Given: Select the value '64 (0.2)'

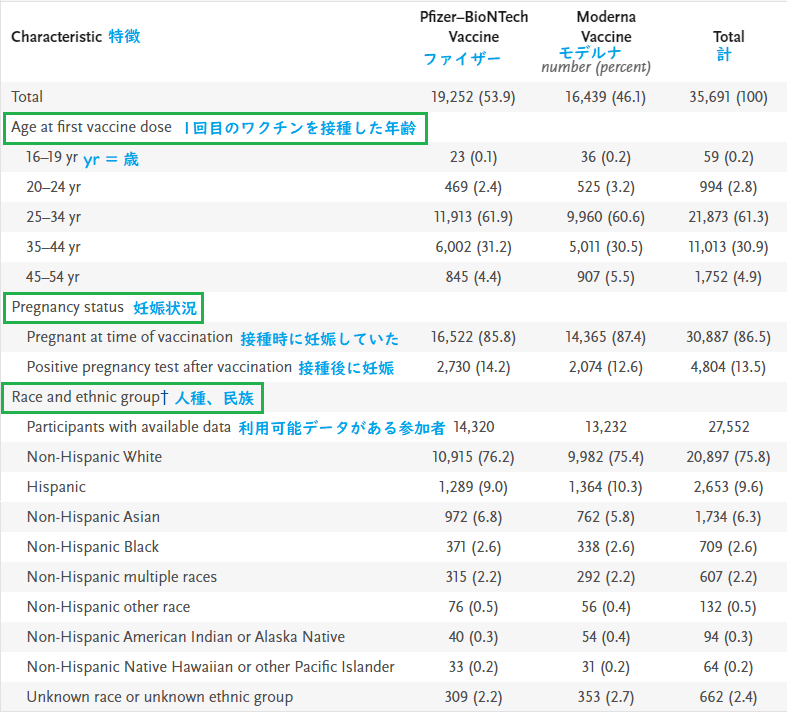Looking at the screenshot, I should coord(728,667).
